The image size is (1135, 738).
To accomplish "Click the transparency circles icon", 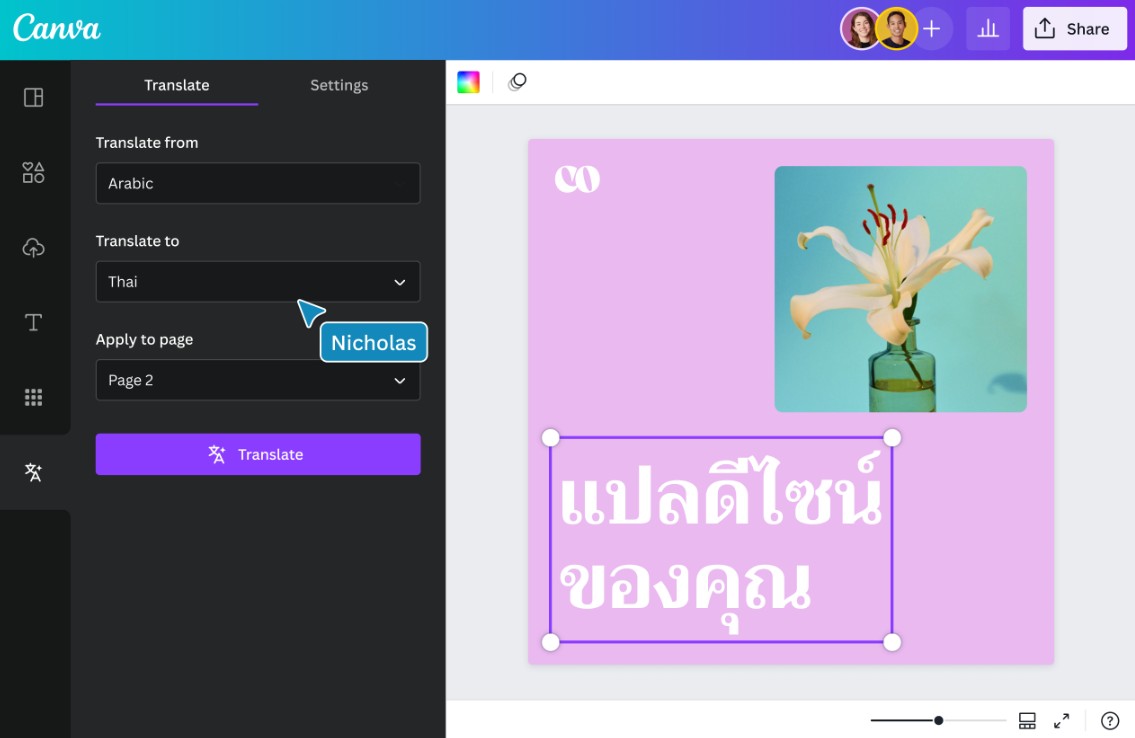I will pos(517,83).
